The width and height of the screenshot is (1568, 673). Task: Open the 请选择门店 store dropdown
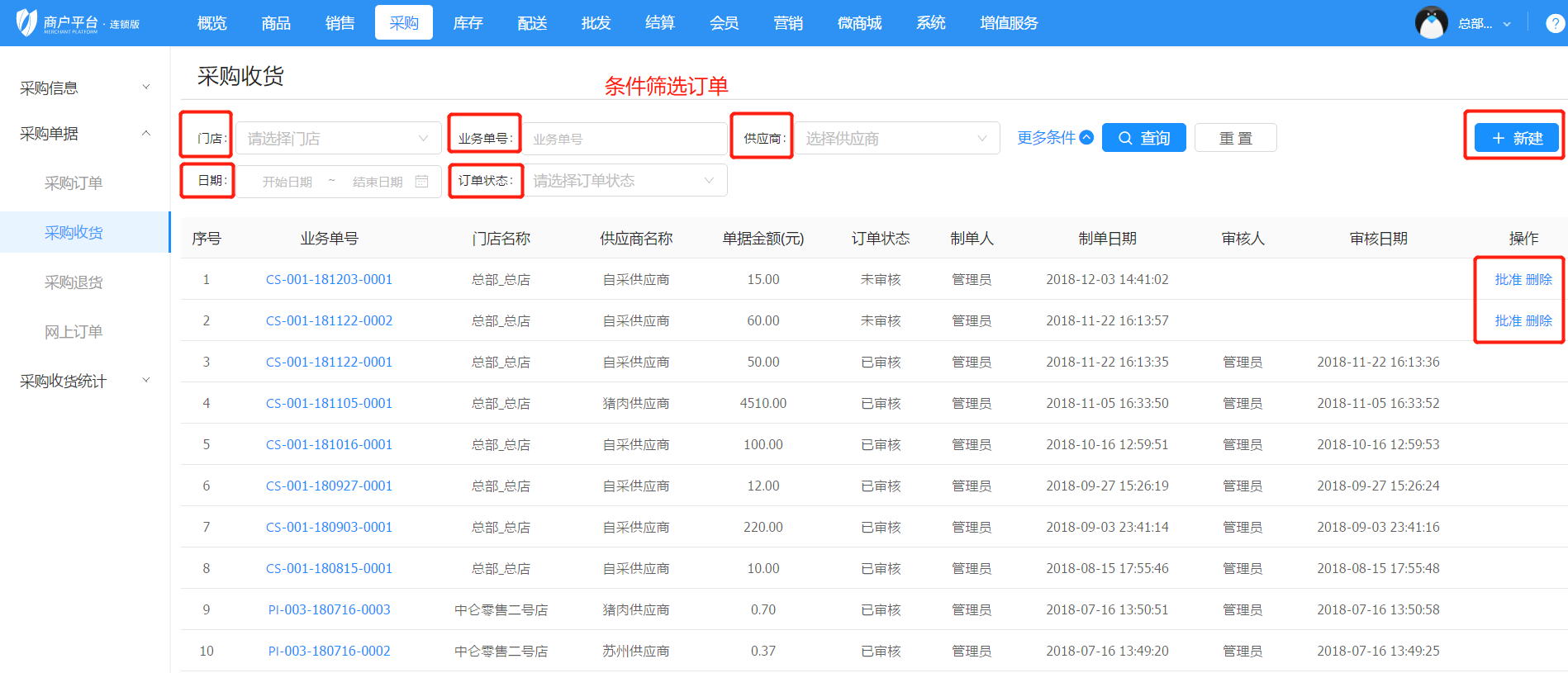click(339, 139)
